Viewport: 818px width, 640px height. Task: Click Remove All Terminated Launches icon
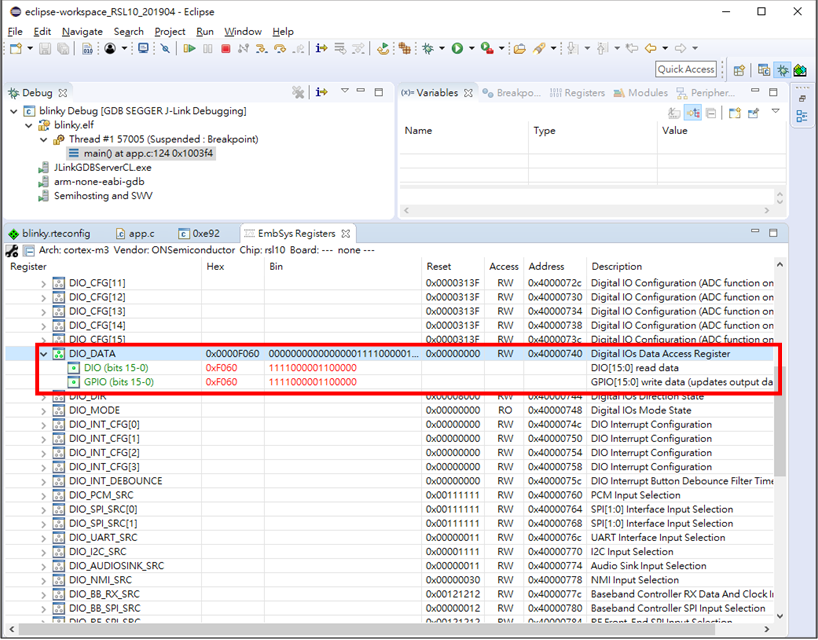pyautogui.click(x=298, y=92)
